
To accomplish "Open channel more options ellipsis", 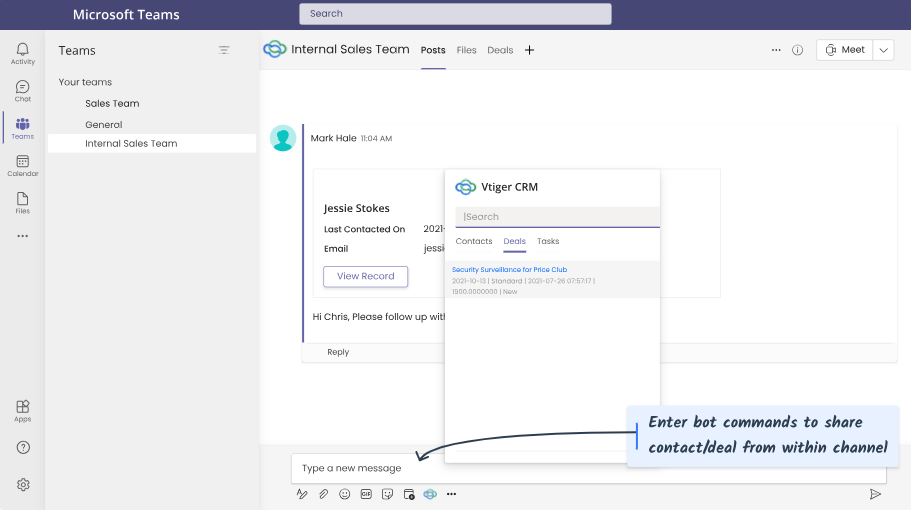I will point(776,50).
